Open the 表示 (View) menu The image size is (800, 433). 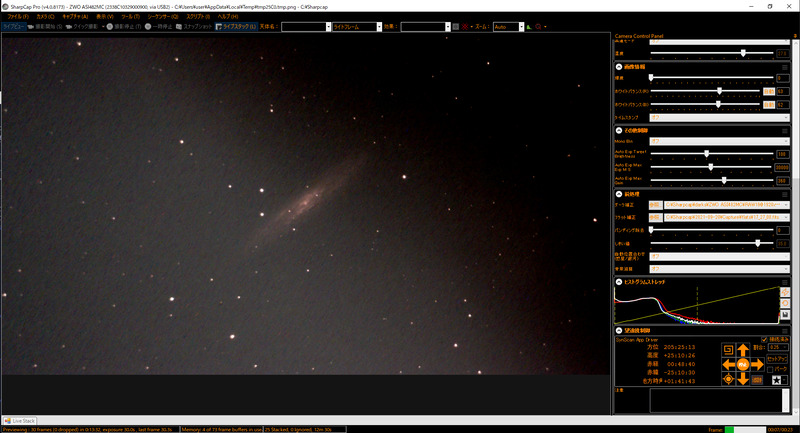coord(105,16)
